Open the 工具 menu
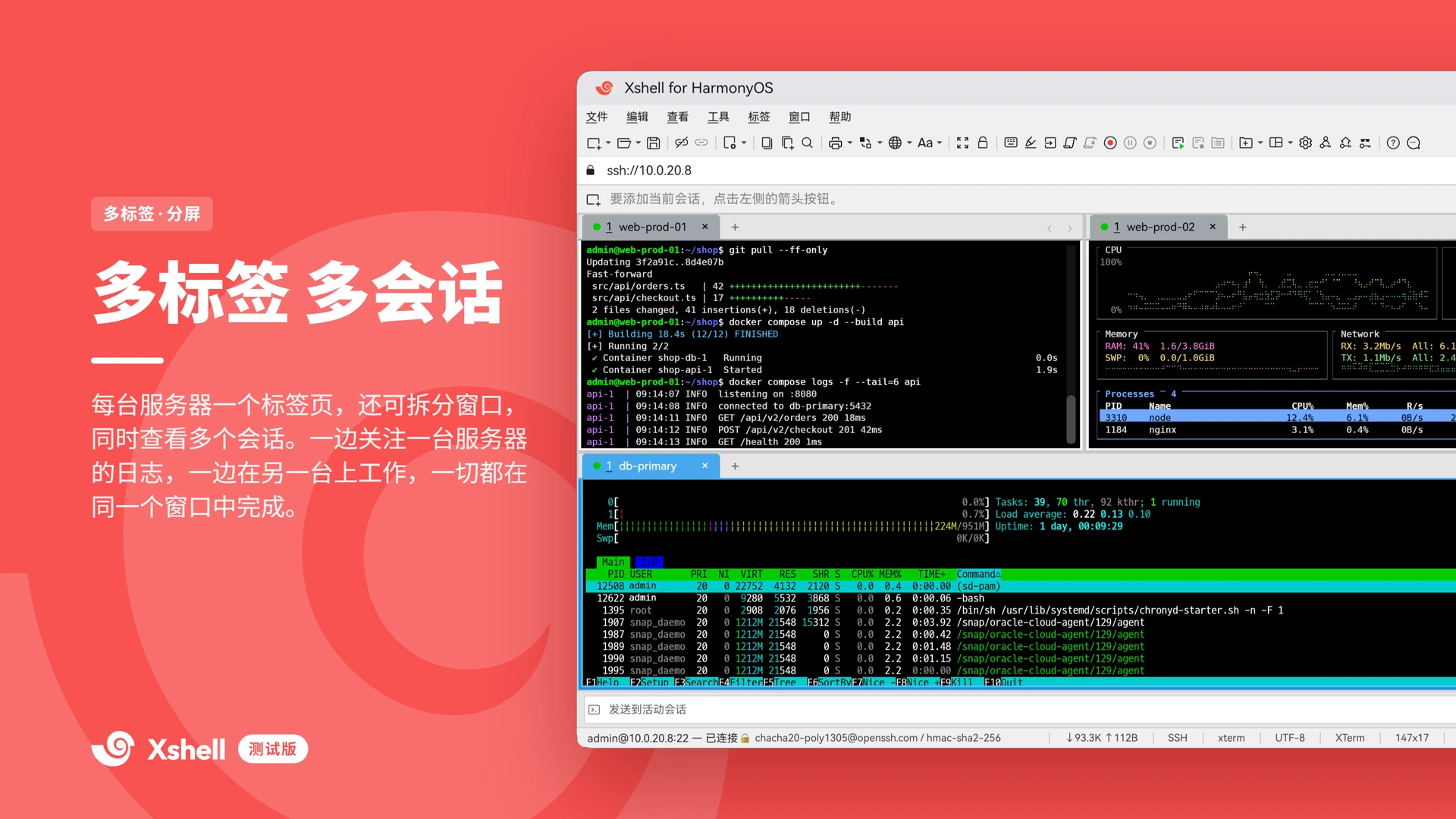The height and width of the screenshot is (819, 1456). point(718,117)
